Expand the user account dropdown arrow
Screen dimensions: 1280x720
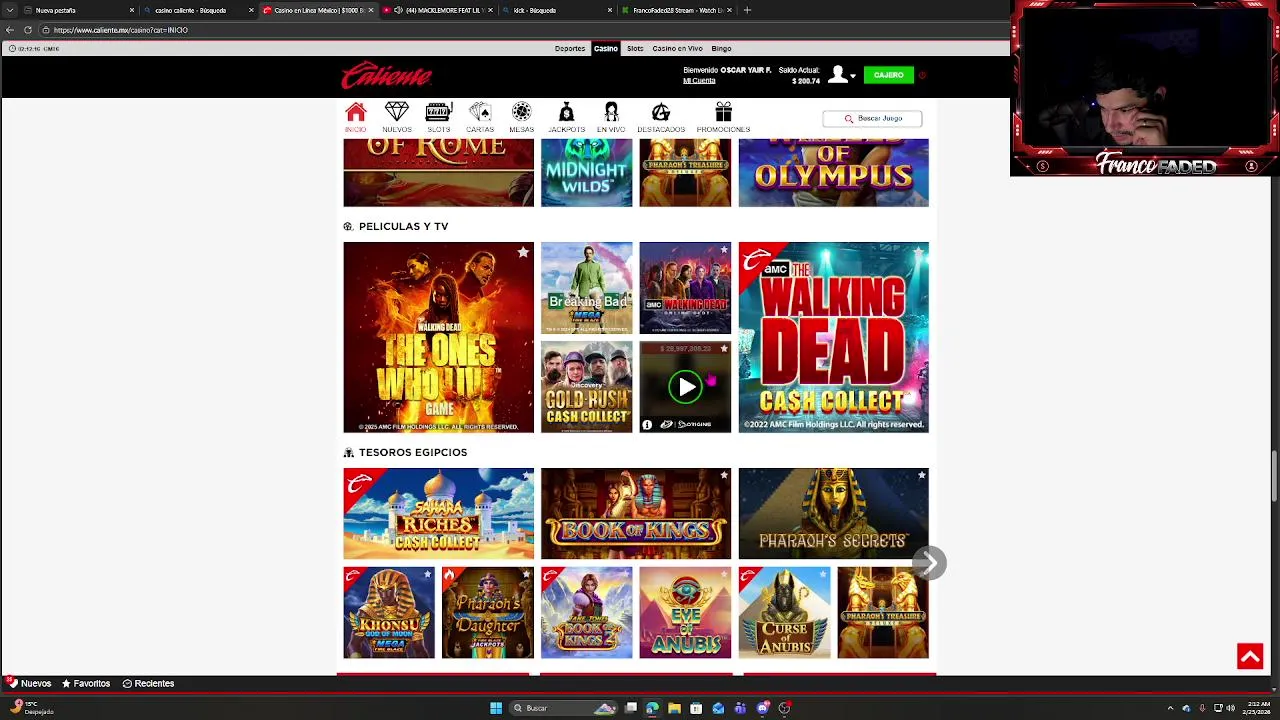[853, 76]
